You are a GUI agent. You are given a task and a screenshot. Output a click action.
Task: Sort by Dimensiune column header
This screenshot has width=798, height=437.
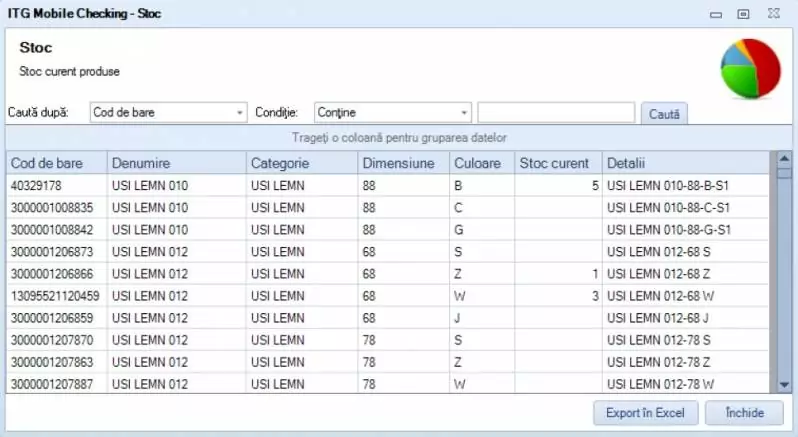tap(404, 163)
